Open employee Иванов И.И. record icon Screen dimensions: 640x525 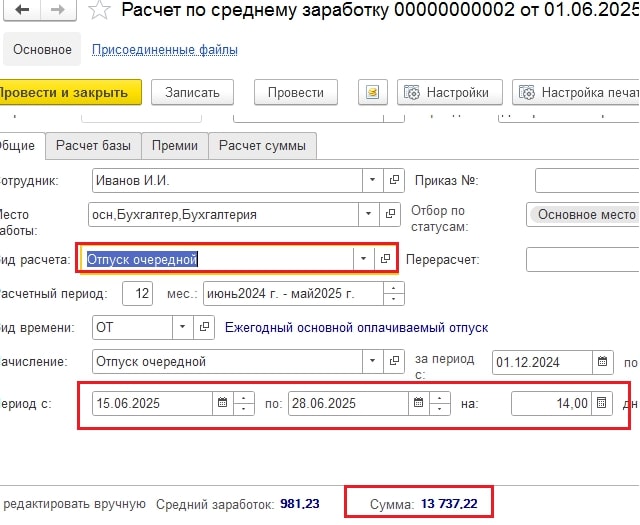coord(394,180)
